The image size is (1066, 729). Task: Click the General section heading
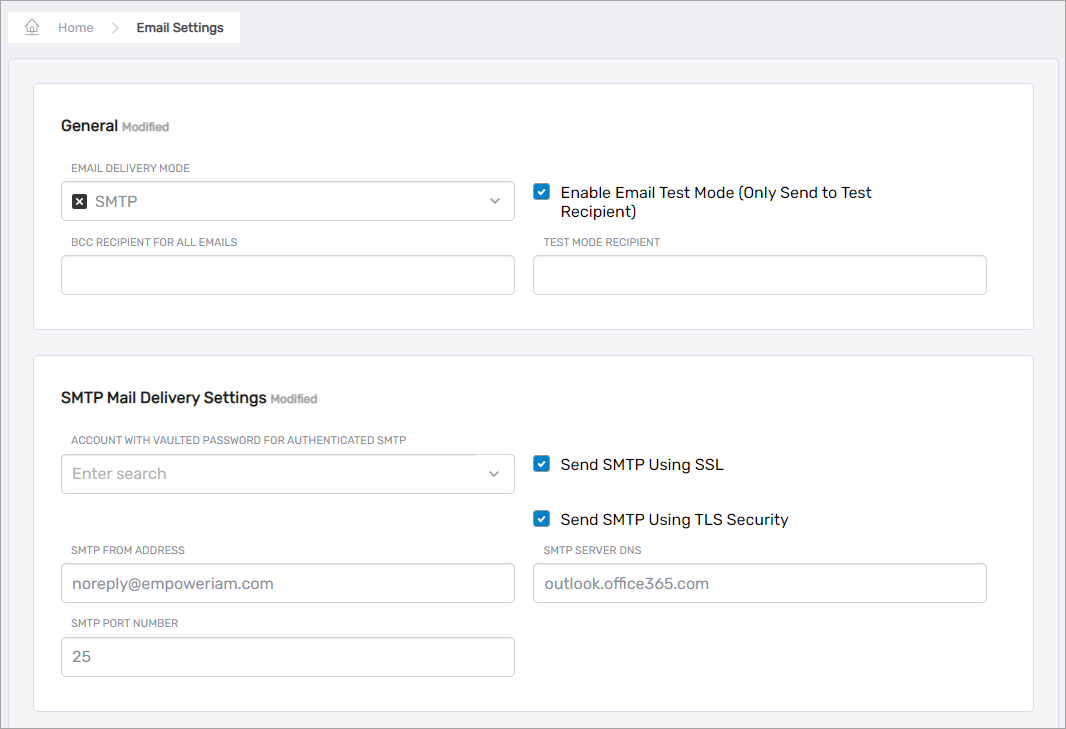(89, 126)
